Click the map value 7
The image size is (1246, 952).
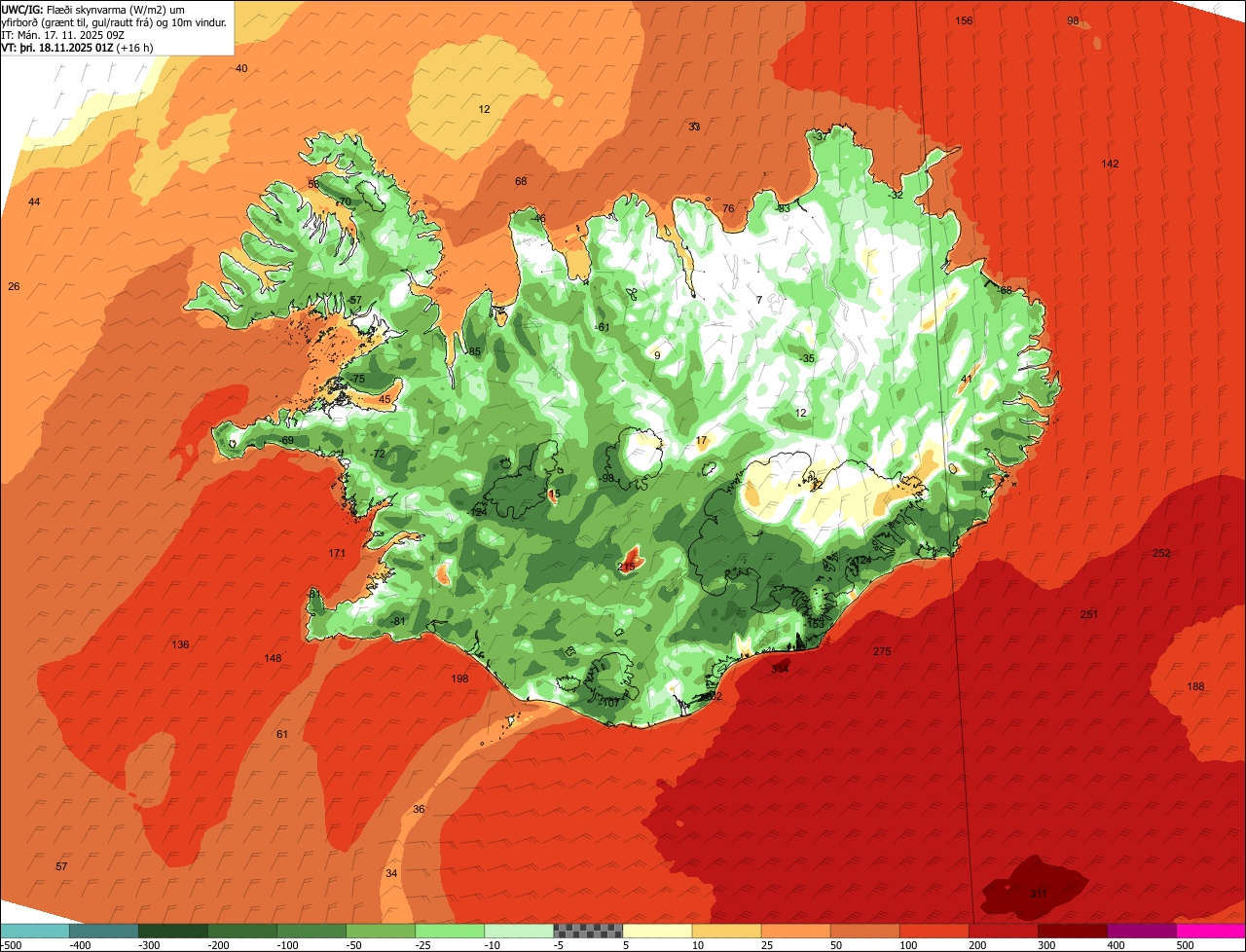click(x=759, y=300)
